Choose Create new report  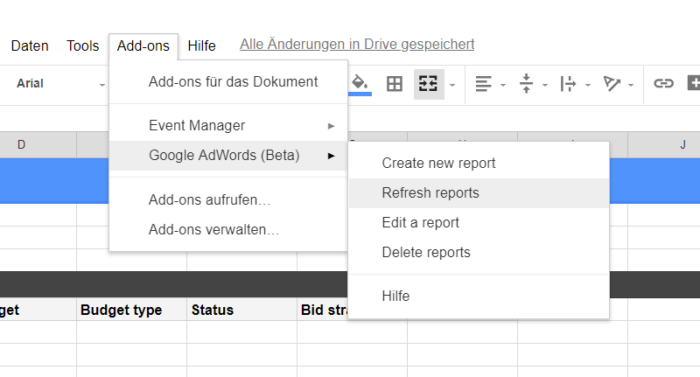[x=479, y=163]
